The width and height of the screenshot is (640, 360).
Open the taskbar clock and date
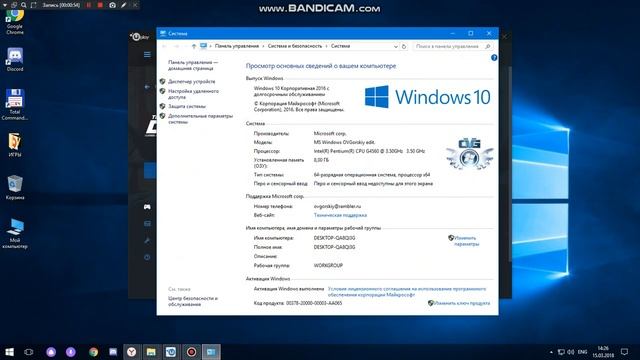point(603,352)
